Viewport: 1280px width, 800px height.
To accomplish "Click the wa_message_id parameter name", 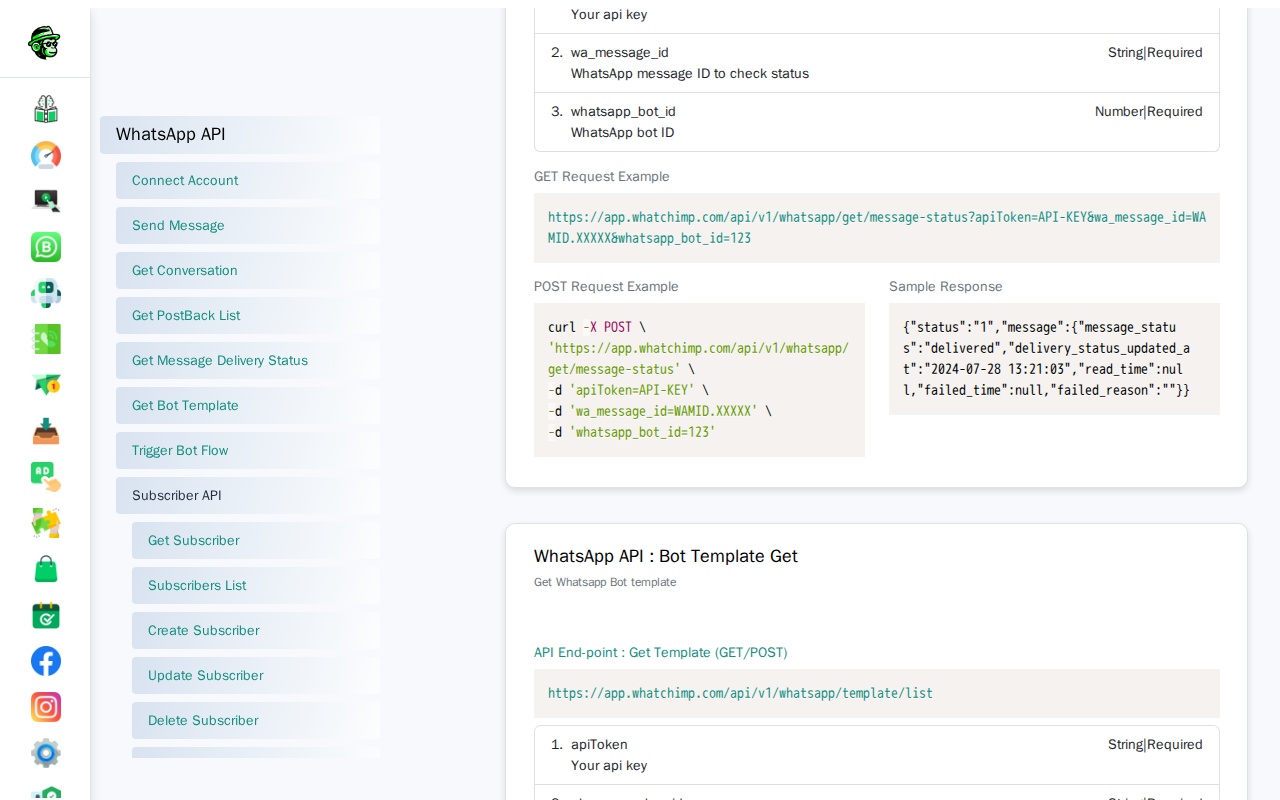I will pyautogui.click(x=620, y=53).
